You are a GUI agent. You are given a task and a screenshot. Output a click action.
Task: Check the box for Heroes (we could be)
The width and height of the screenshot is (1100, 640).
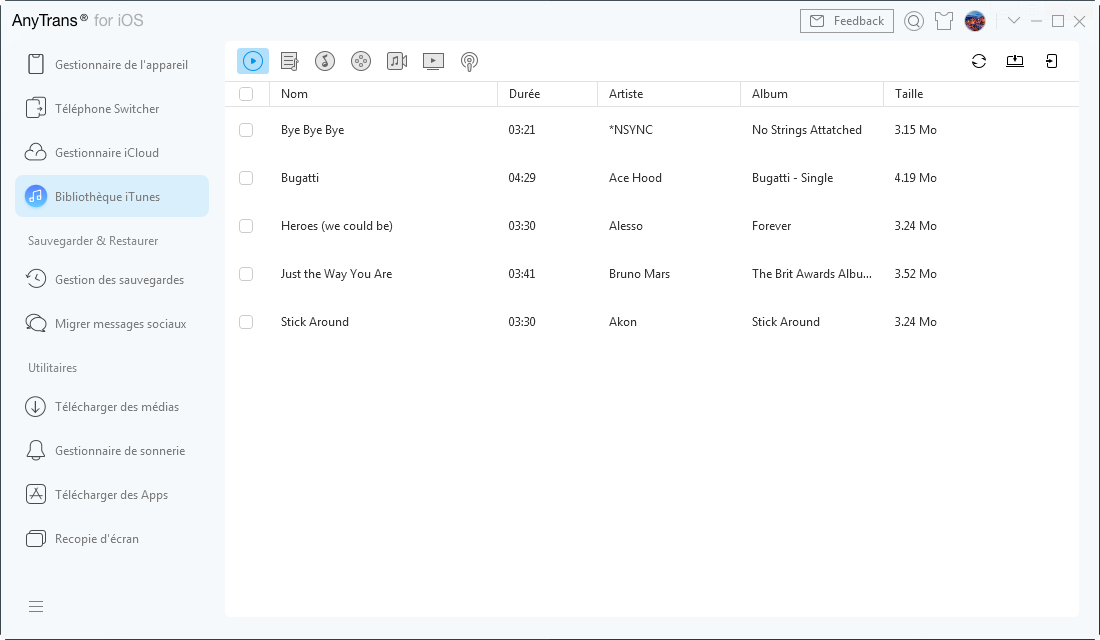pyautogui.click(x=246, y=226)
